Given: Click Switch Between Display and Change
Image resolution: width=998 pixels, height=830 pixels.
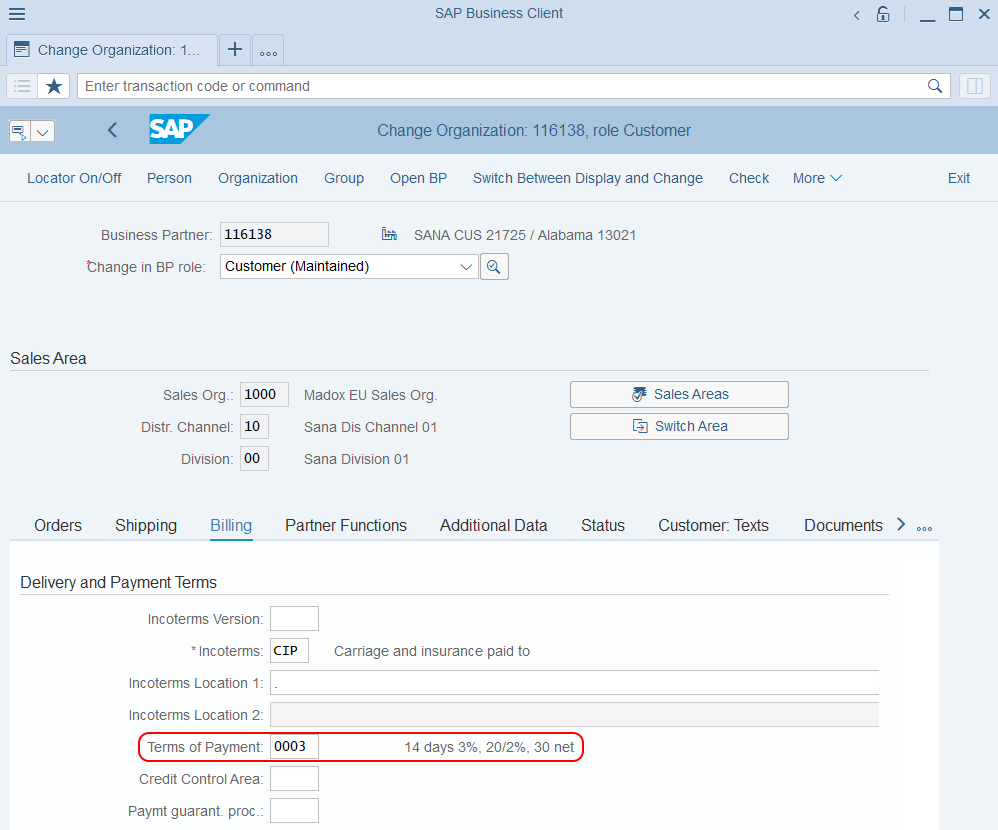Looking at the screenshot, I should pos(587,178).
